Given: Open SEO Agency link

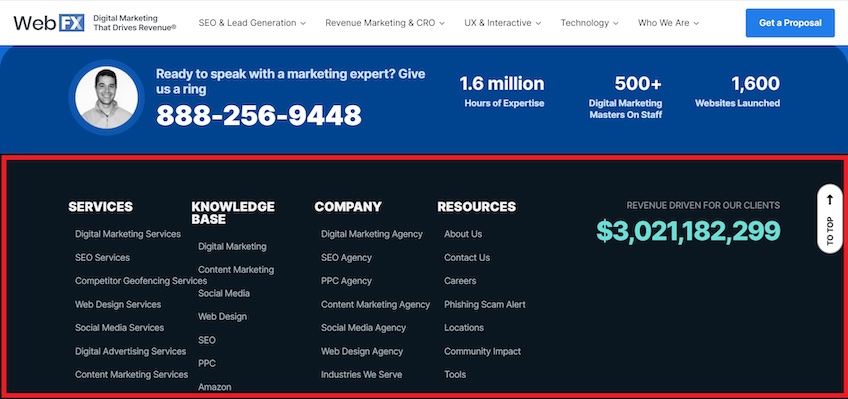Looking at the screenshot, I should 346,257.
